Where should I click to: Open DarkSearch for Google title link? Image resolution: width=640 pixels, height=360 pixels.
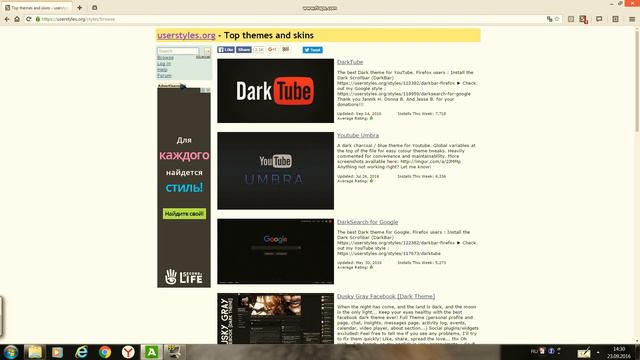pyautogui.click(x=367, y=222)
